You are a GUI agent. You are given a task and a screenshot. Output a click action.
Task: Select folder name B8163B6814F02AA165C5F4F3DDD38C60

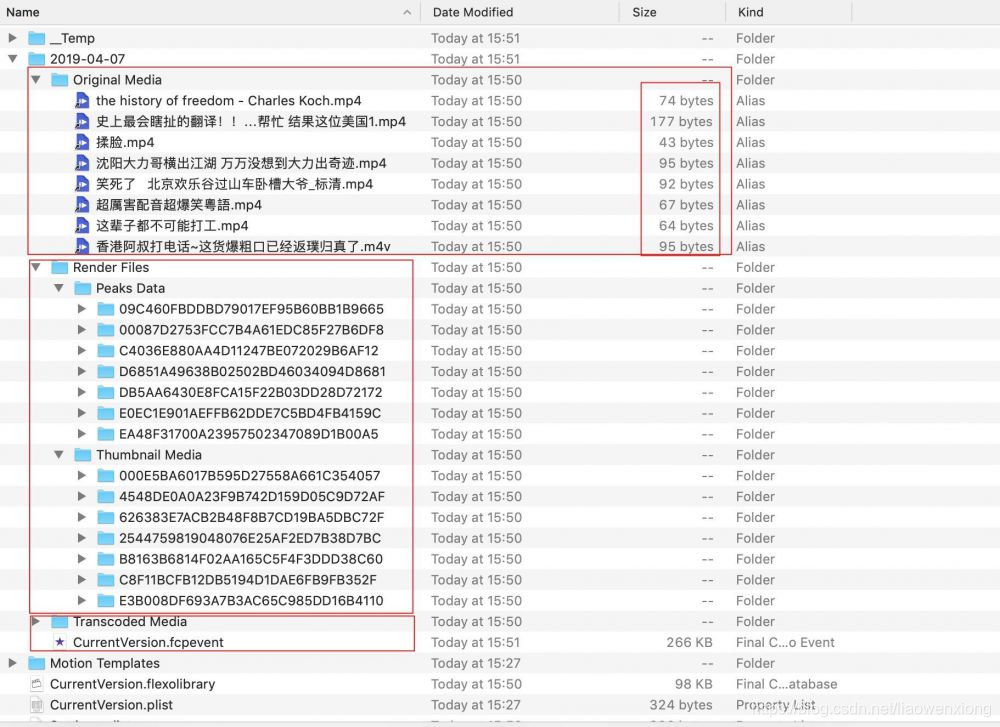coord(251,559)
